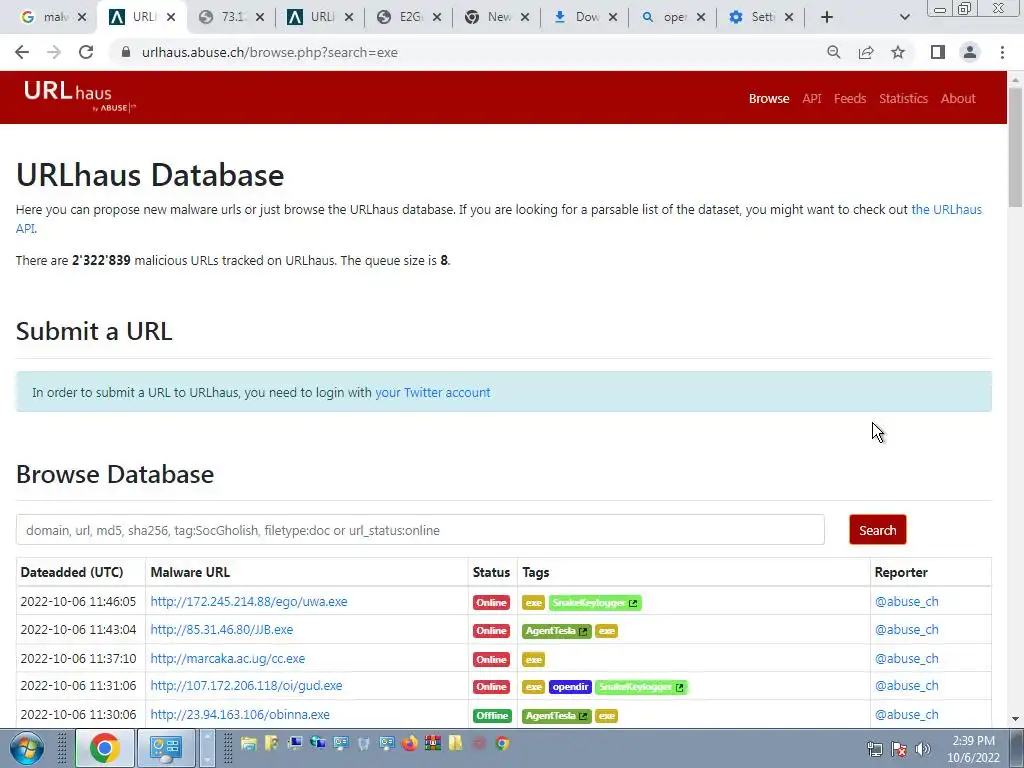The image size is (1024, 768).
Task: Switch to the 73.1 tab
Action: pos(234,17)
